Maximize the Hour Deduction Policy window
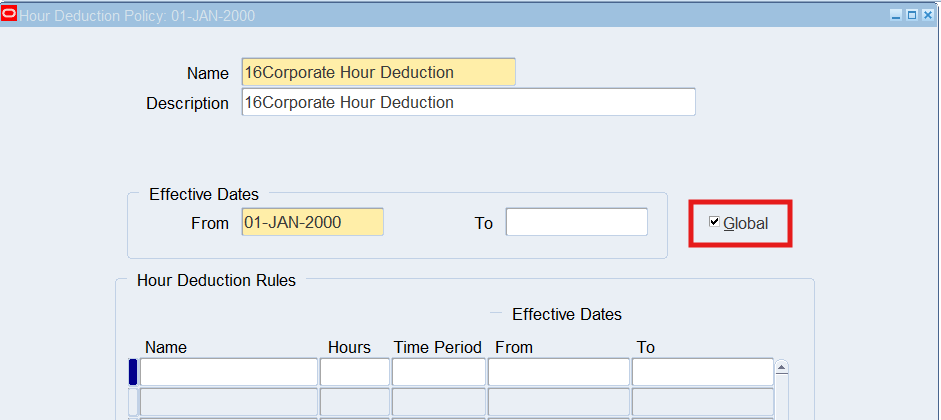The width and height of the screenshot is (941, 420). (911, 15)
